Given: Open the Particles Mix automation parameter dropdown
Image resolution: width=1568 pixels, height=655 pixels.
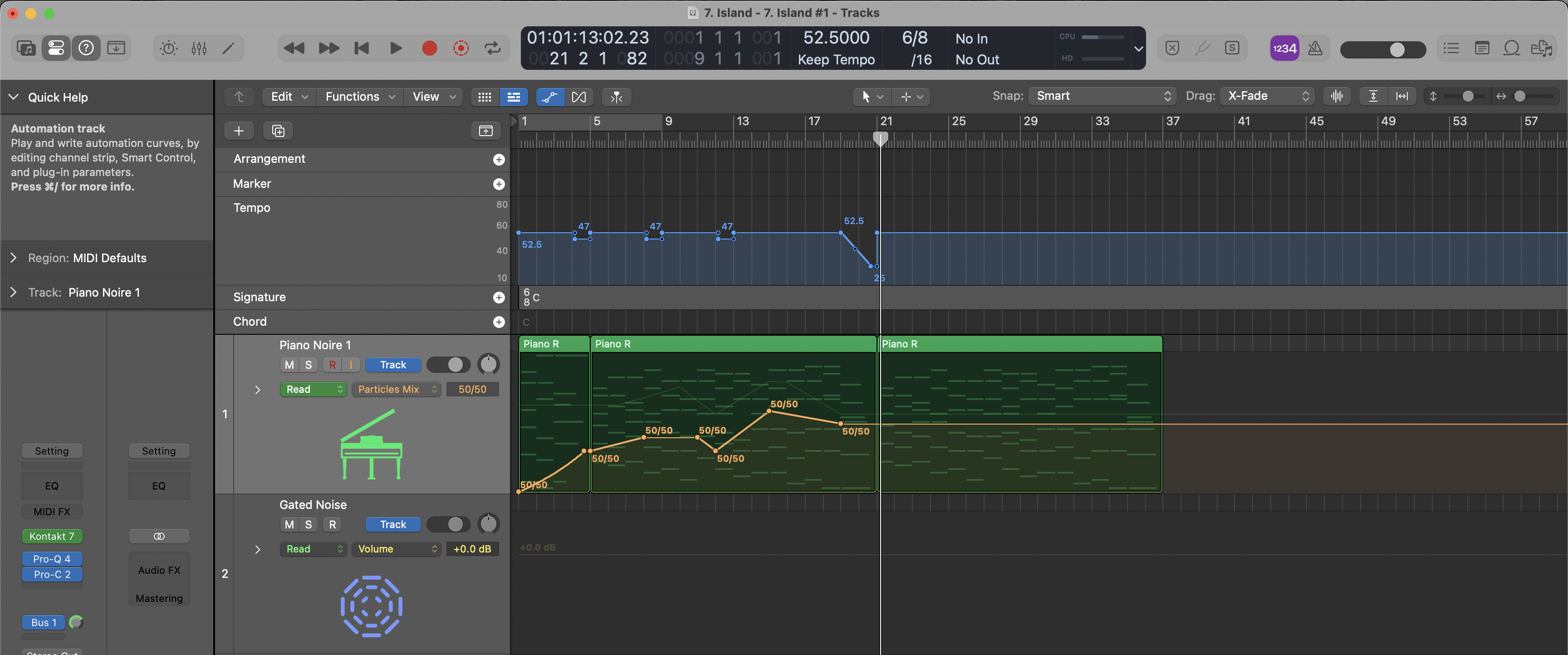Looking at the screenshot, I should coord(396,389).
